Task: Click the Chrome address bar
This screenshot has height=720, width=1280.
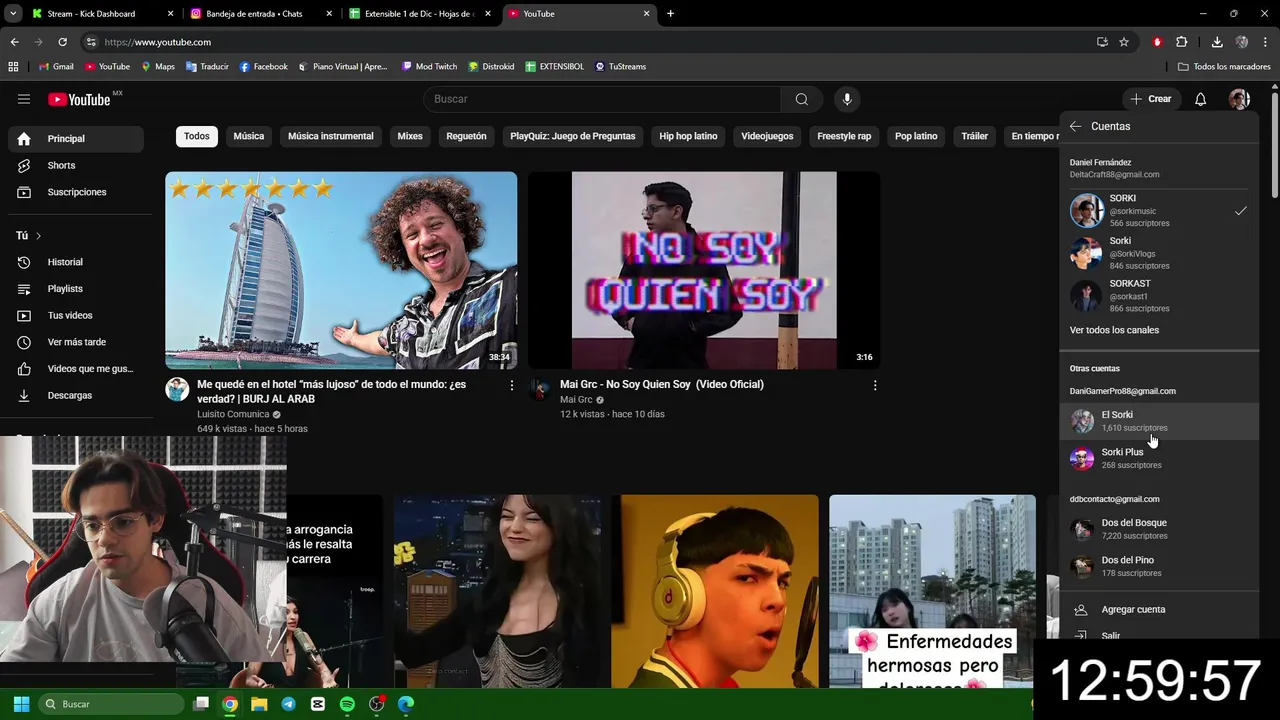Action: click(x=590, y=42)
